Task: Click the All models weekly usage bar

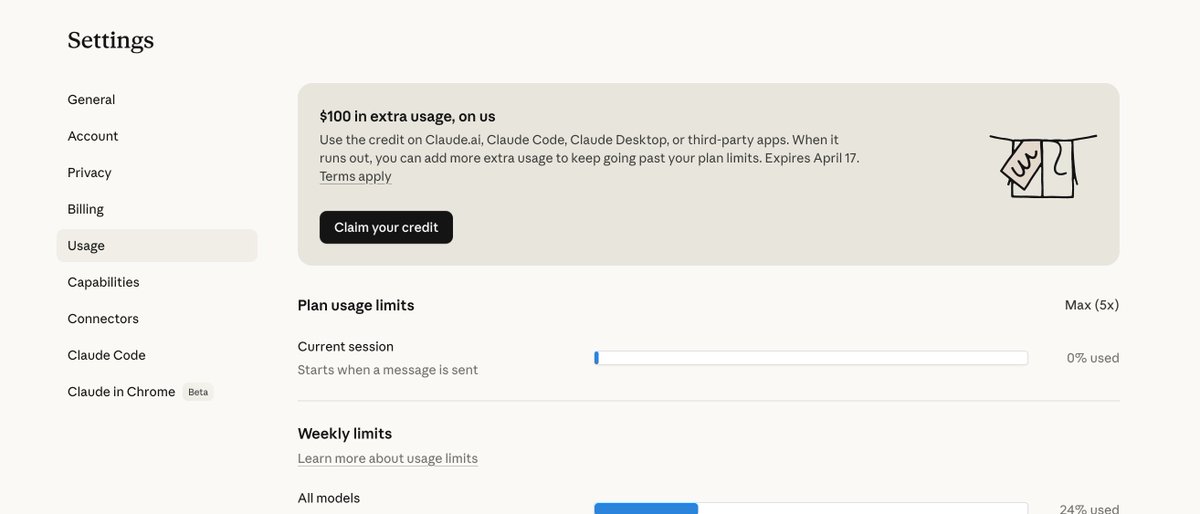Action: (x=811, y=508)
